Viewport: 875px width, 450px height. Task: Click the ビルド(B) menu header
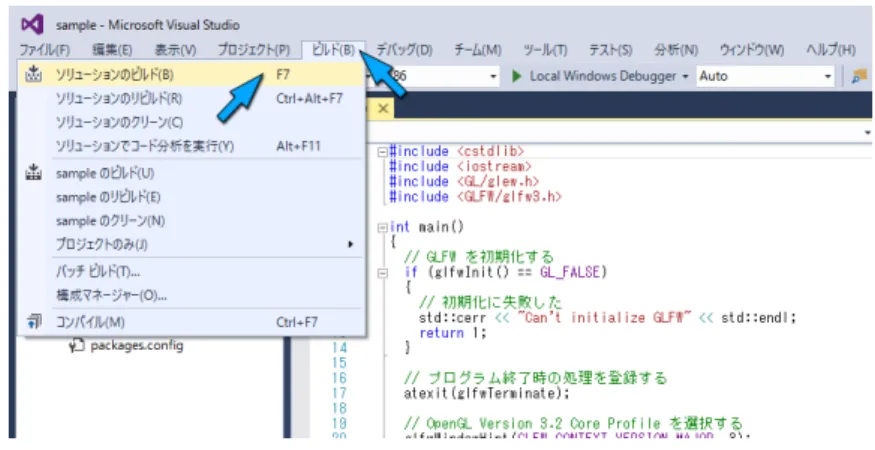333,50
